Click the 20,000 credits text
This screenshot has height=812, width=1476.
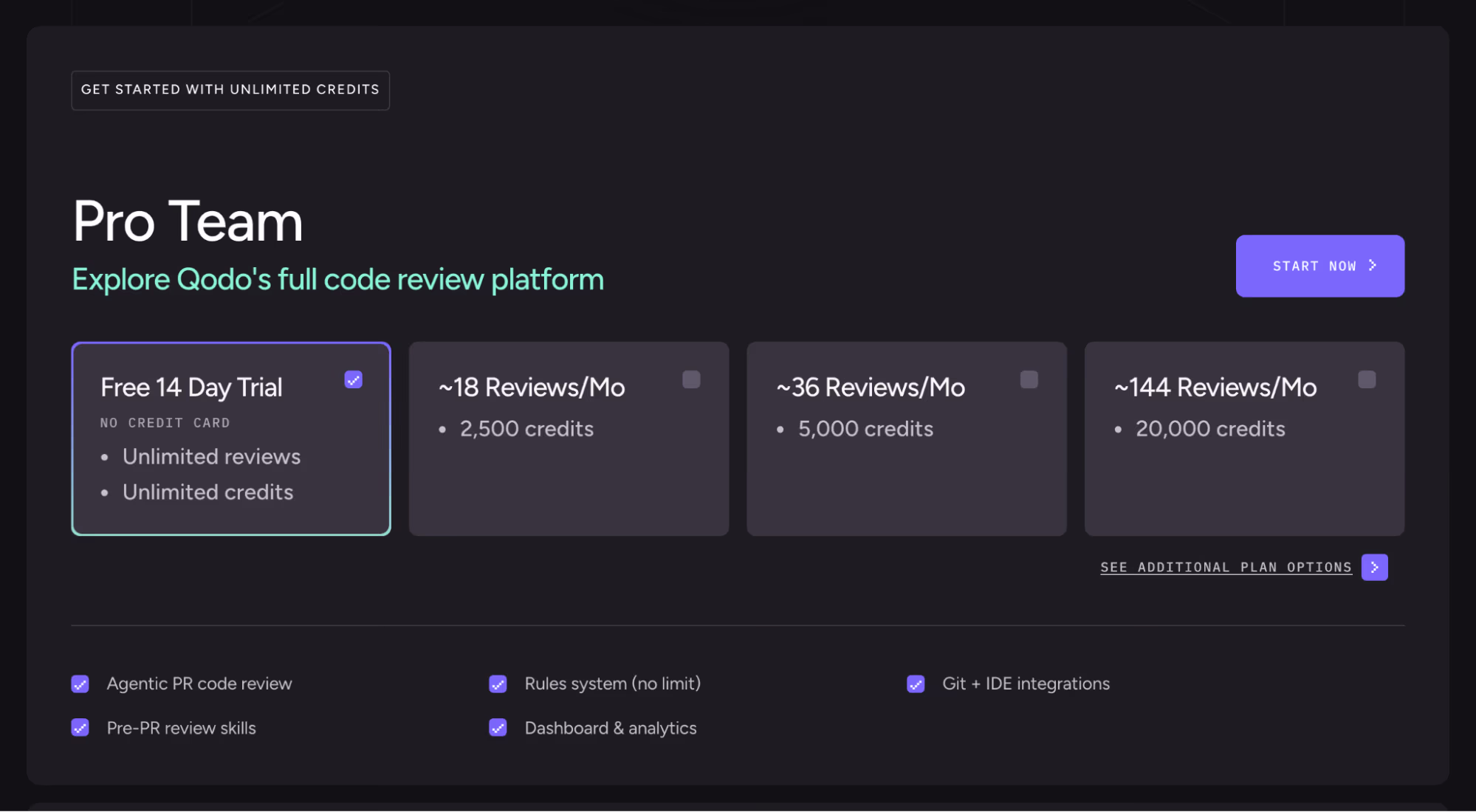[x=1210, y=429]
